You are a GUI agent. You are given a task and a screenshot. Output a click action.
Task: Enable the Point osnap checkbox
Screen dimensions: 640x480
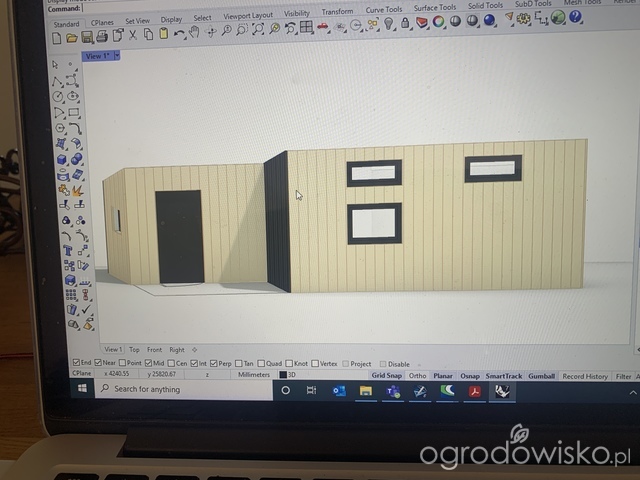122,362
